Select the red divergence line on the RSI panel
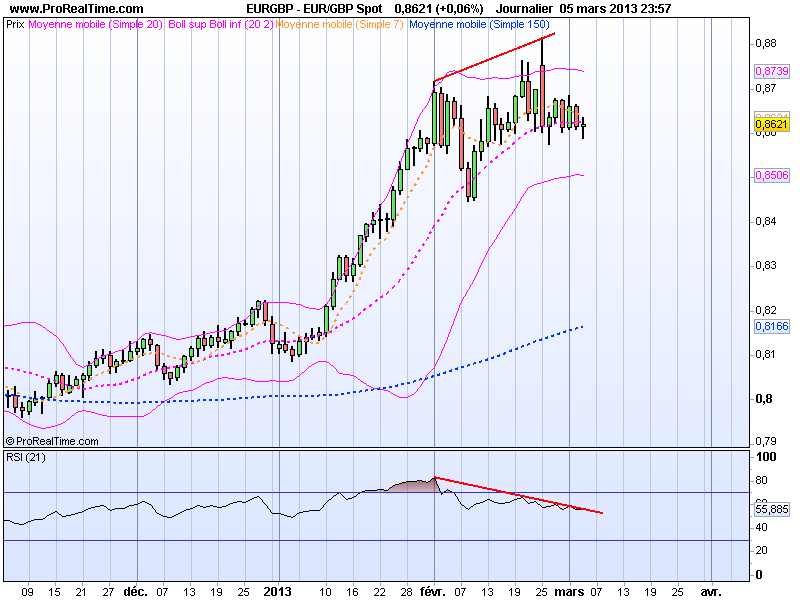800x600 pixels. (x=520, y=497)
